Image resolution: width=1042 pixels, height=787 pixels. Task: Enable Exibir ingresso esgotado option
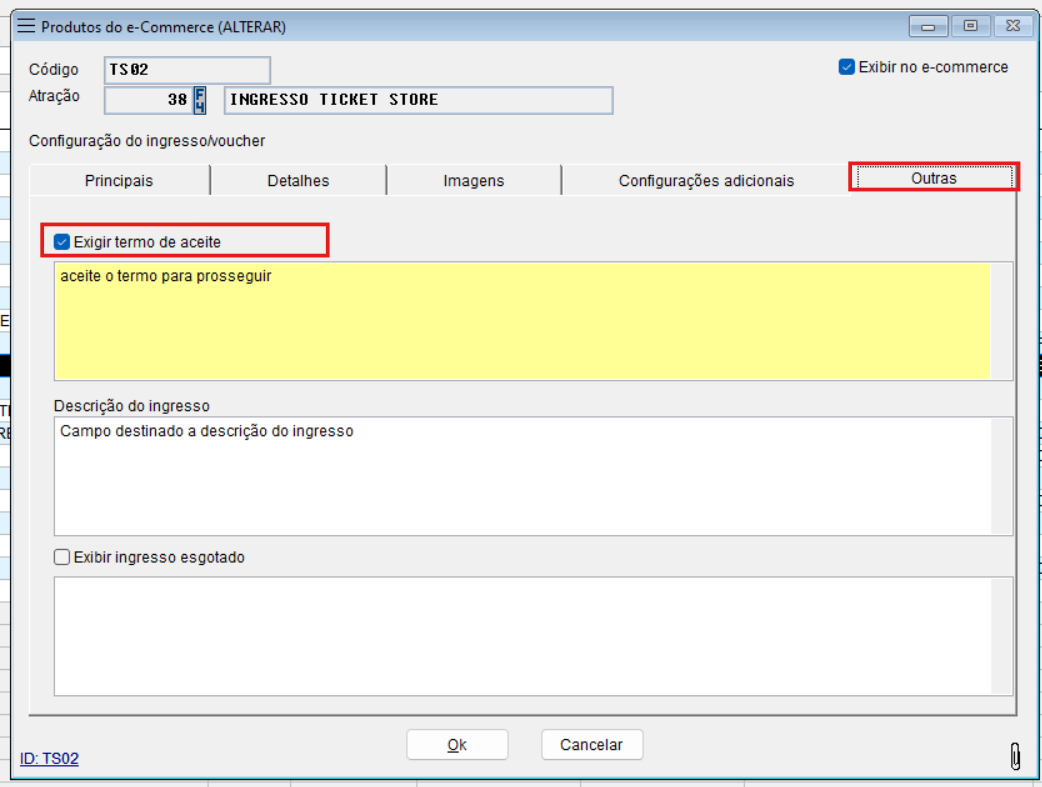[x=62, y=557]
